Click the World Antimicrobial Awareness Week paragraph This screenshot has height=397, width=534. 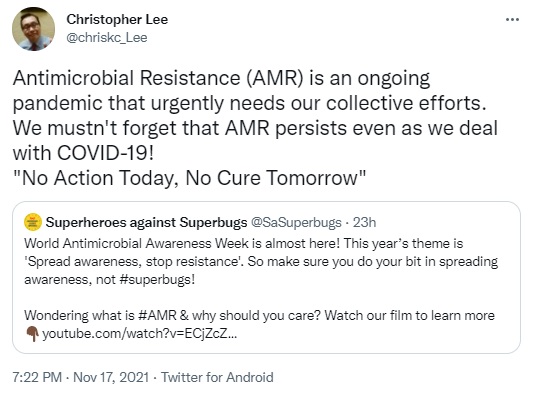[x=261, y=261]
